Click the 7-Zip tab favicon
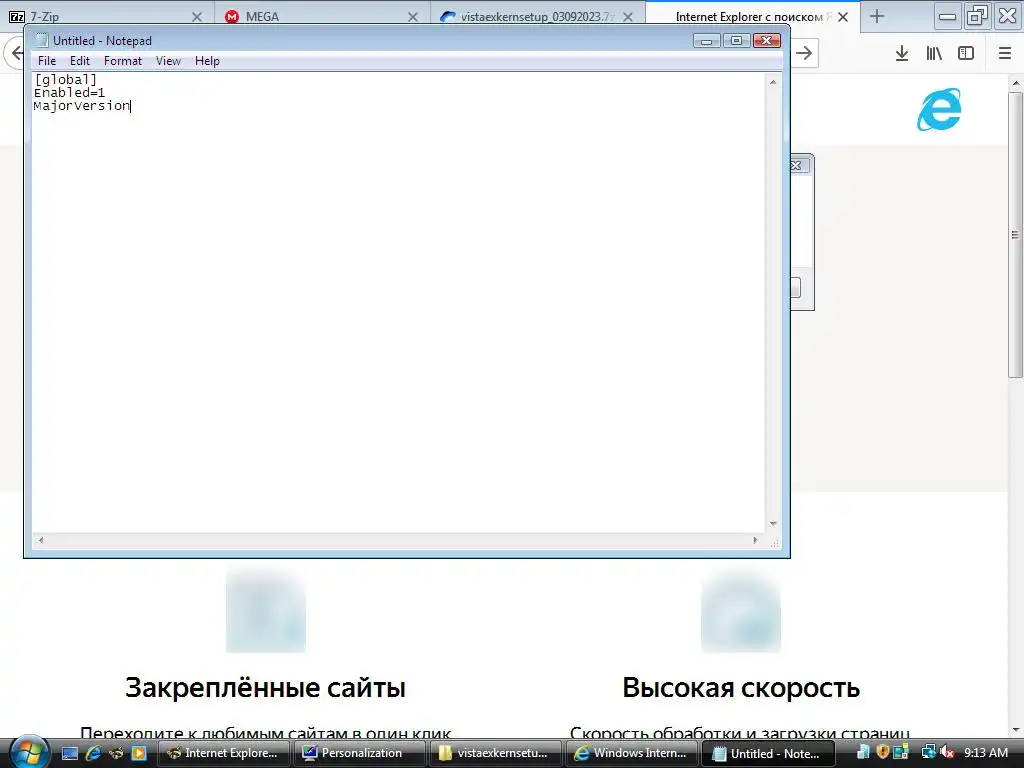The height and width of the screenshot is (768, 1024). coord(17,17)
